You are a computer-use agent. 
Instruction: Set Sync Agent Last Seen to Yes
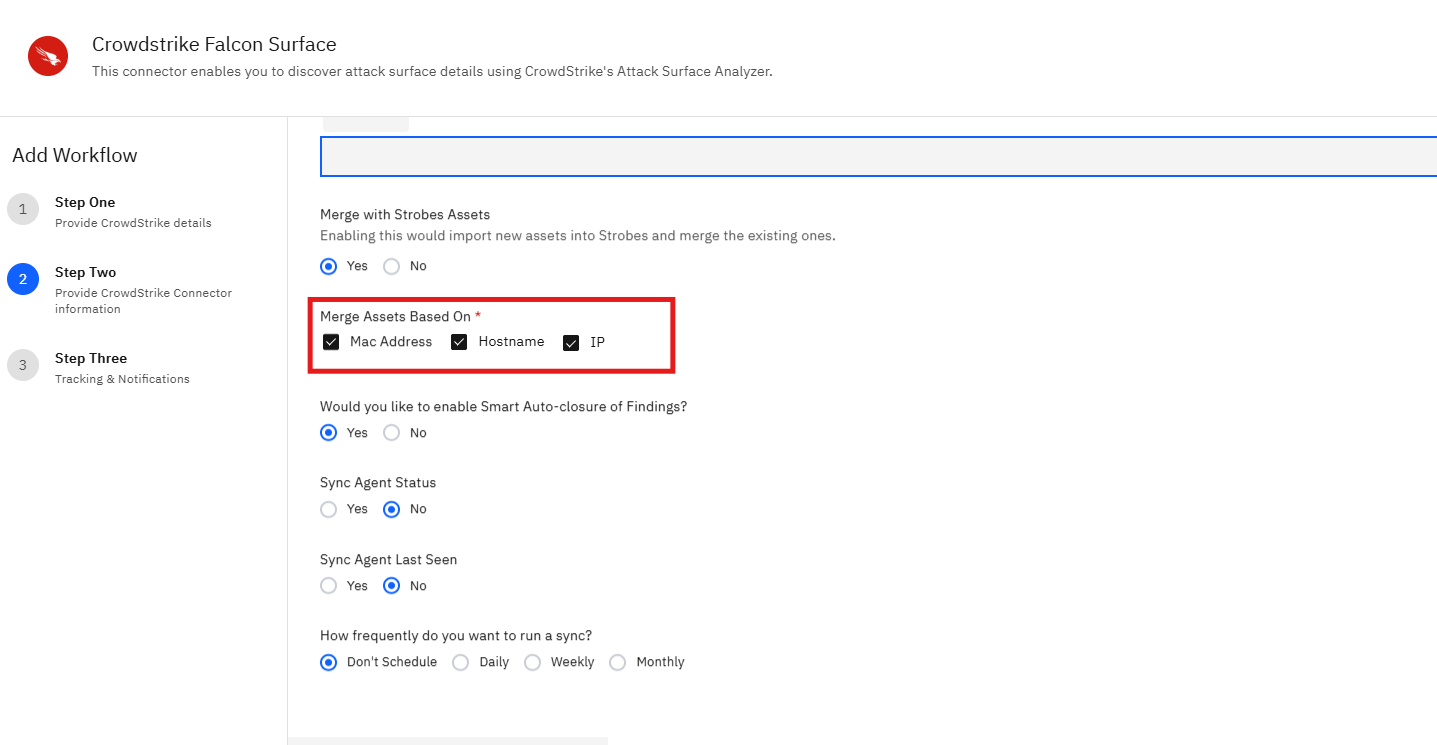[x=329, y=586]
